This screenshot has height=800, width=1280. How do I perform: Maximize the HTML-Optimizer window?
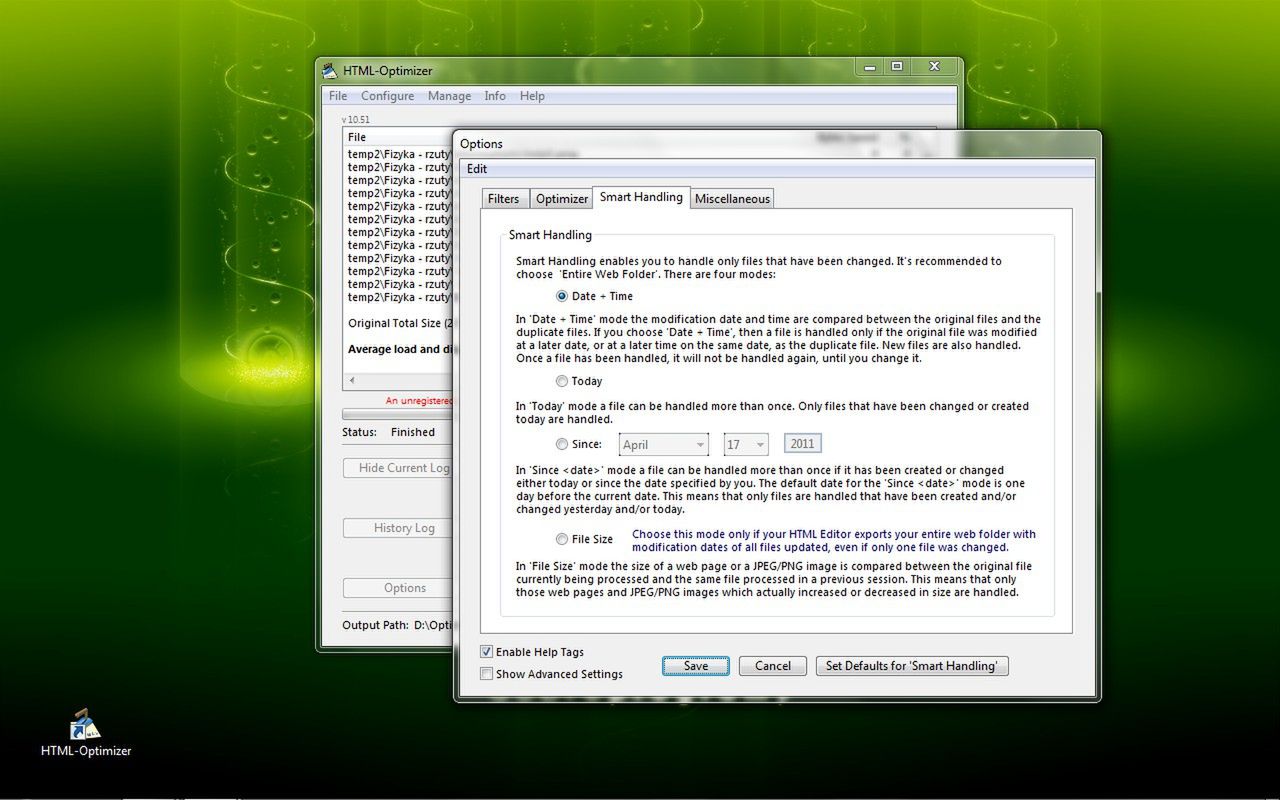897,67
